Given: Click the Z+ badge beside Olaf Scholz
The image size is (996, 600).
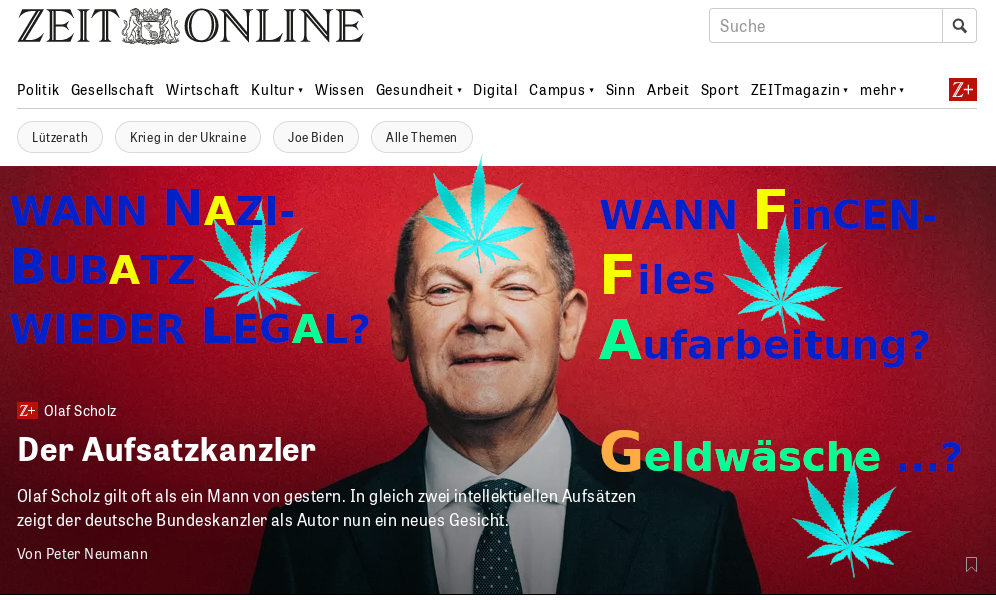Looking at the screenshot, I should tap(27, 411).
